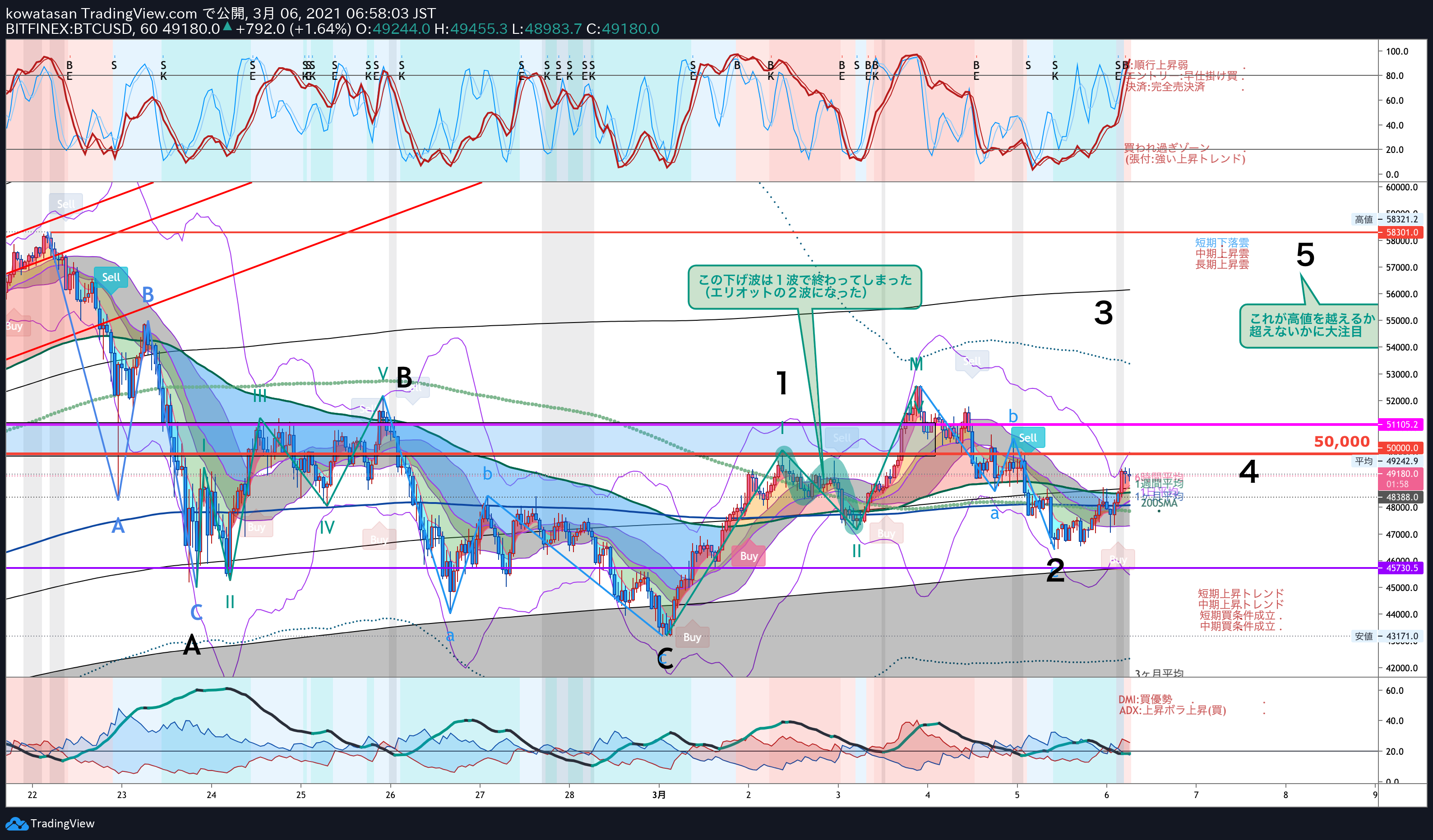1433x840 pixels.
Task: Click the red 50,000 text annotation
Action: tap(1341, 441)
